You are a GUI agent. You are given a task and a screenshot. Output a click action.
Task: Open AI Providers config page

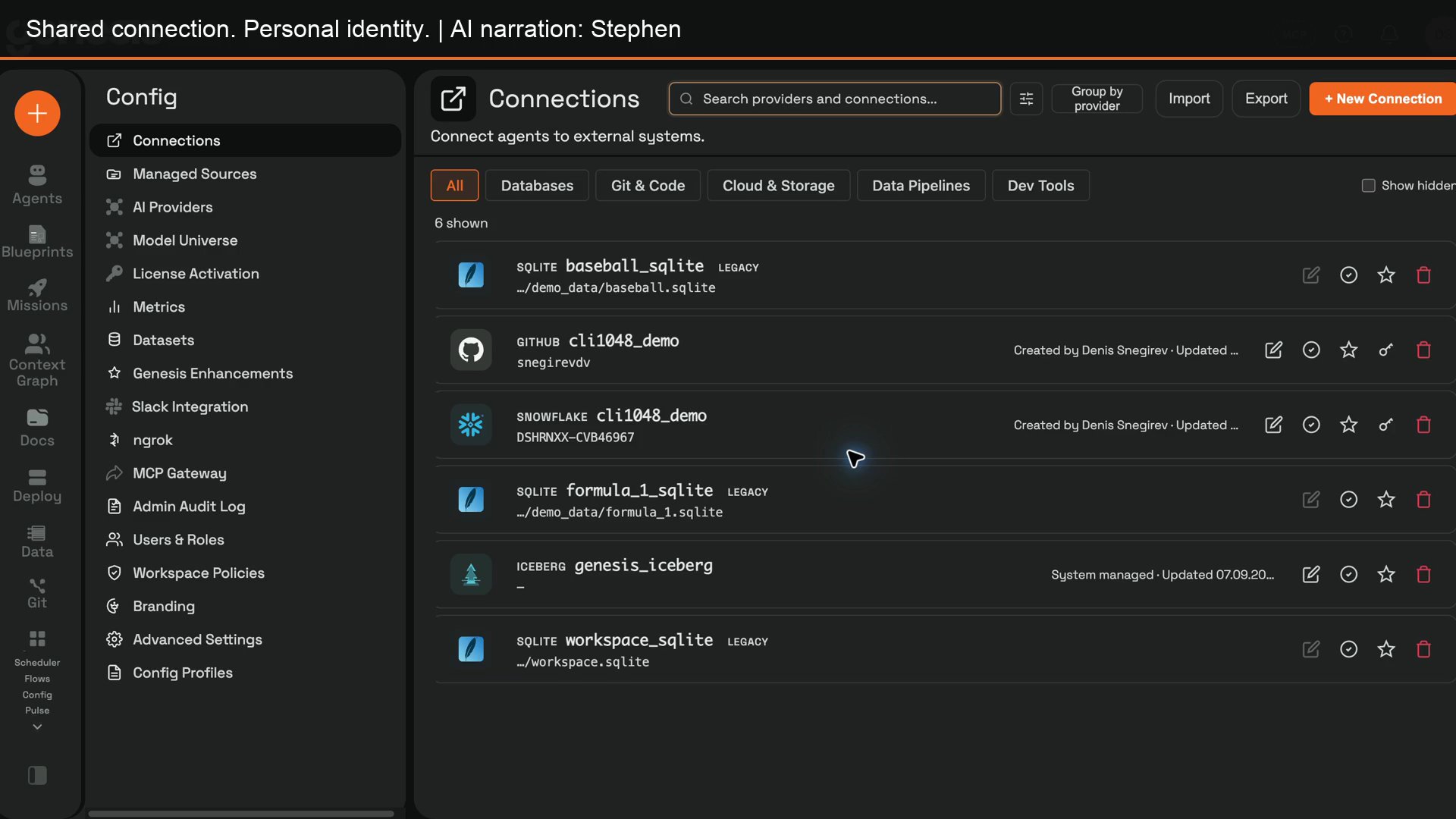[x=245, y=207]
